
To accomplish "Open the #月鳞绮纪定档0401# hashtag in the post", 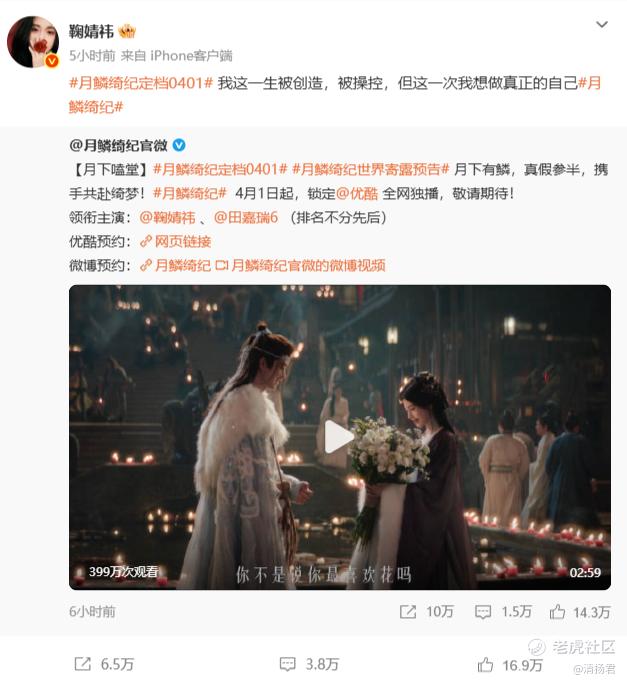I will click(x=141, y=83).
